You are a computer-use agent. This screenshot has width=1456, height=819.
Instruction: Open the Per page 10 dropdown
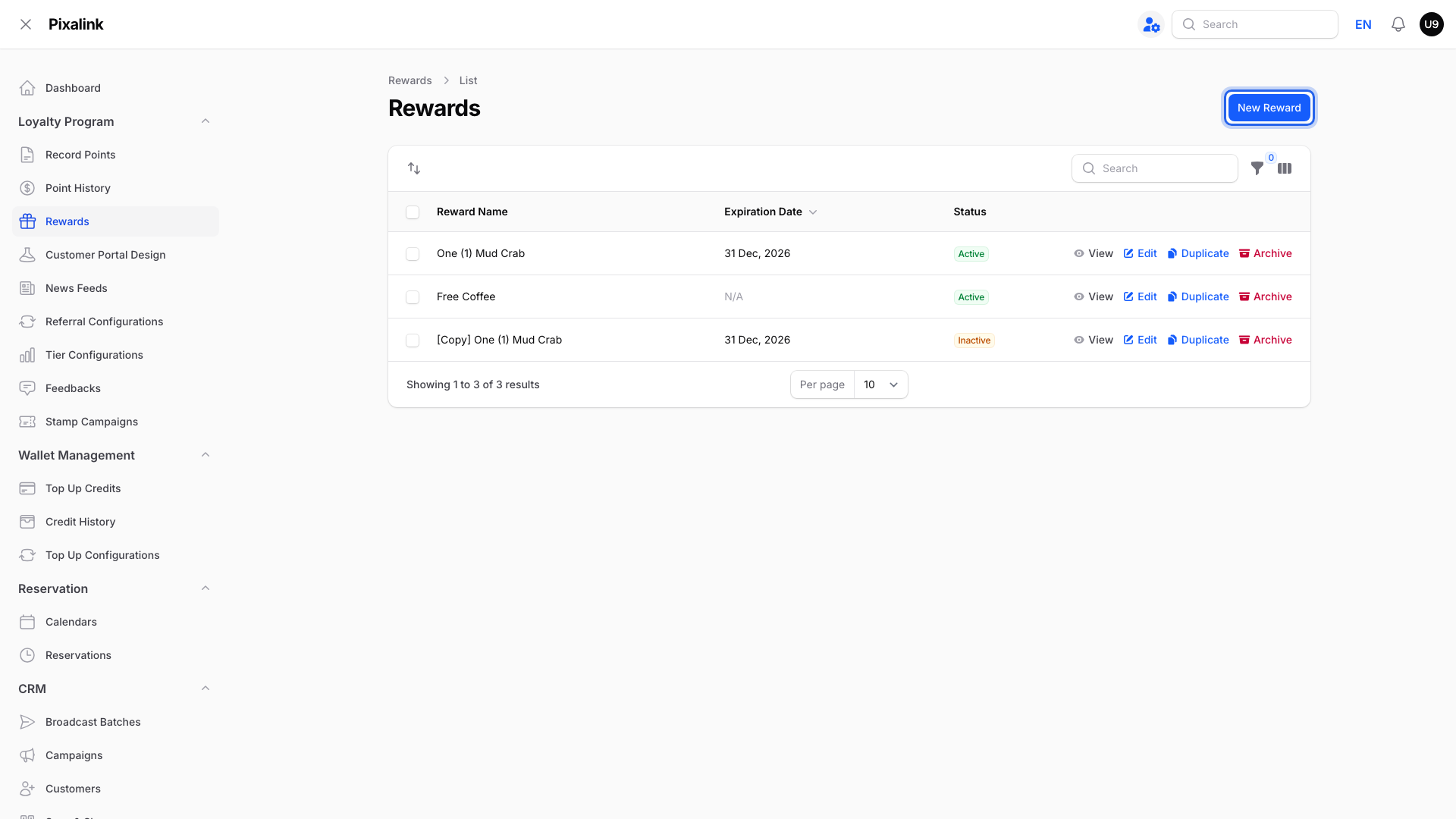click(880, 384)
